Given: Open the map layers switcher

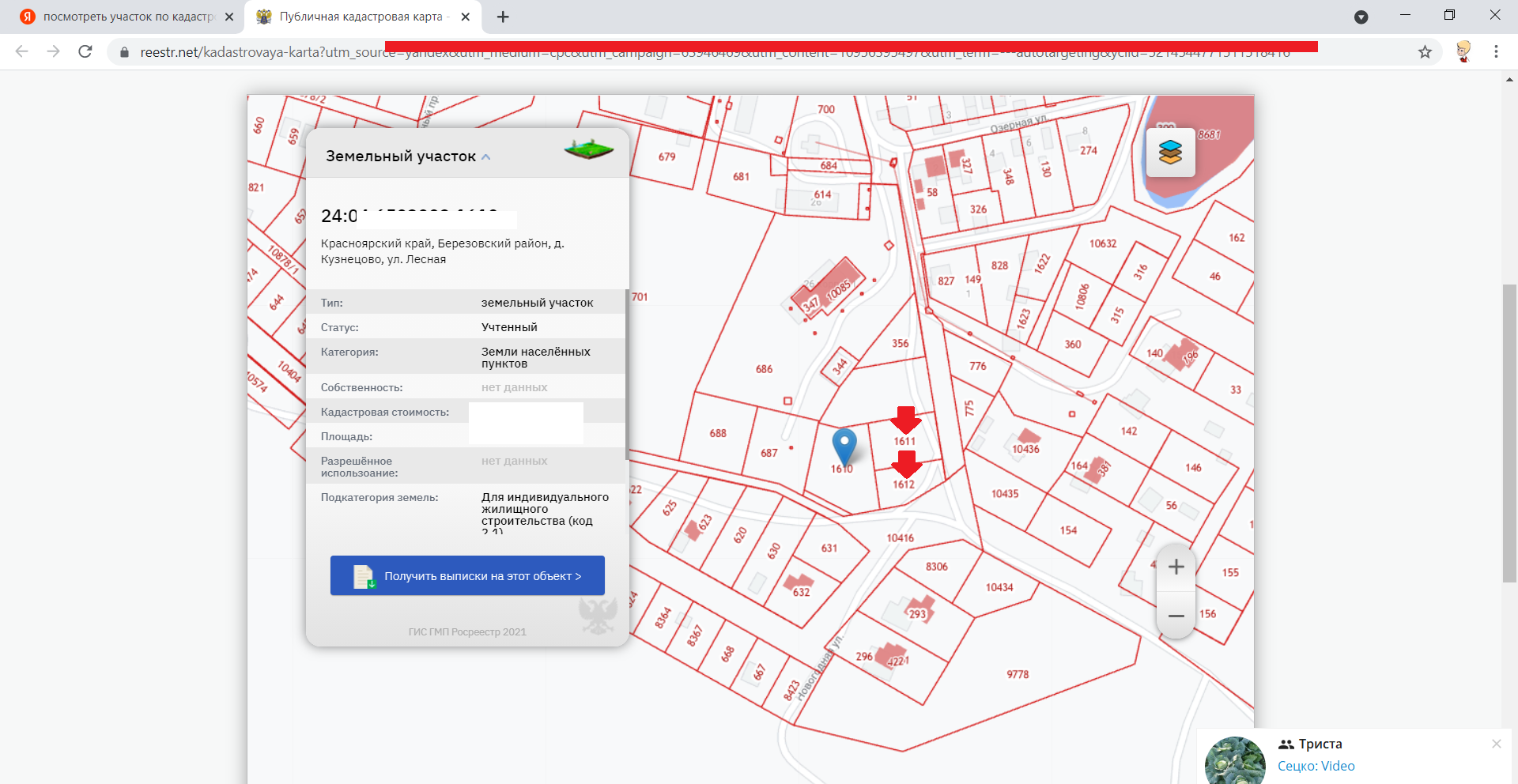Looking at the screenshot, I should [x=1170, y=152].
